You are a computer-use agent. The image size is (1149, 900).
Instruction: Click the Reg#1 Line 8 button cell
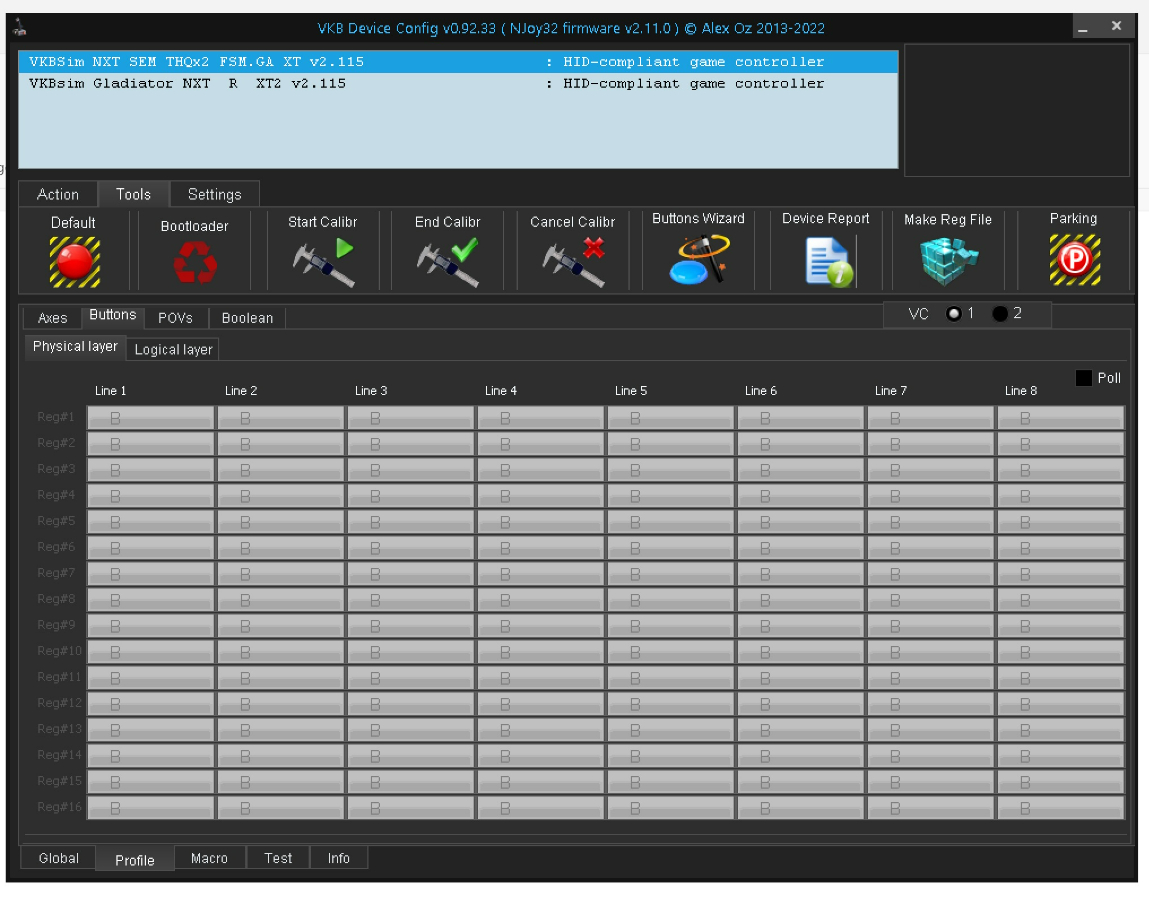tap(1061, 418)
